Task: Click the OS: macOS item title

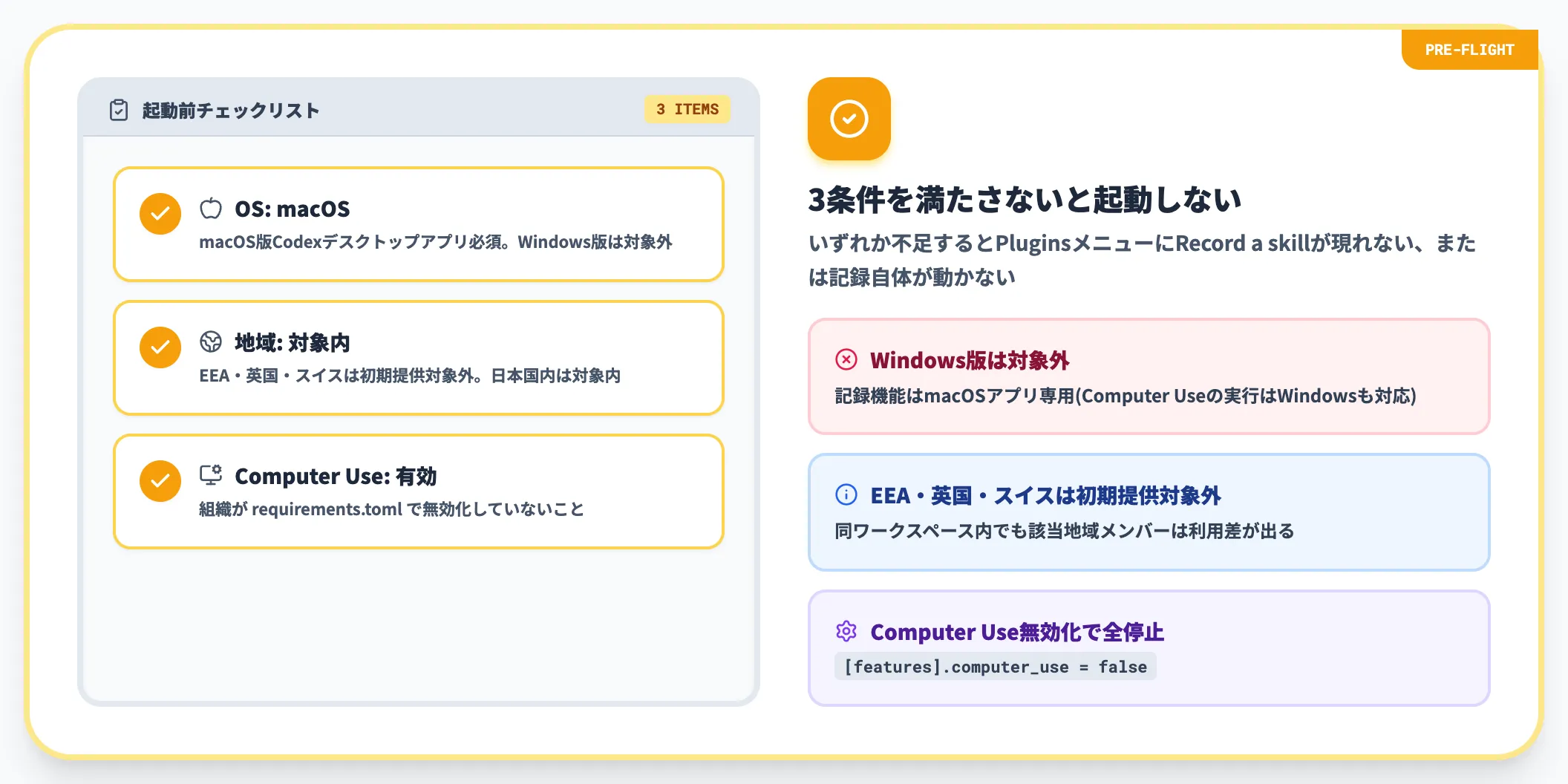Action: [x=293, y=209]
